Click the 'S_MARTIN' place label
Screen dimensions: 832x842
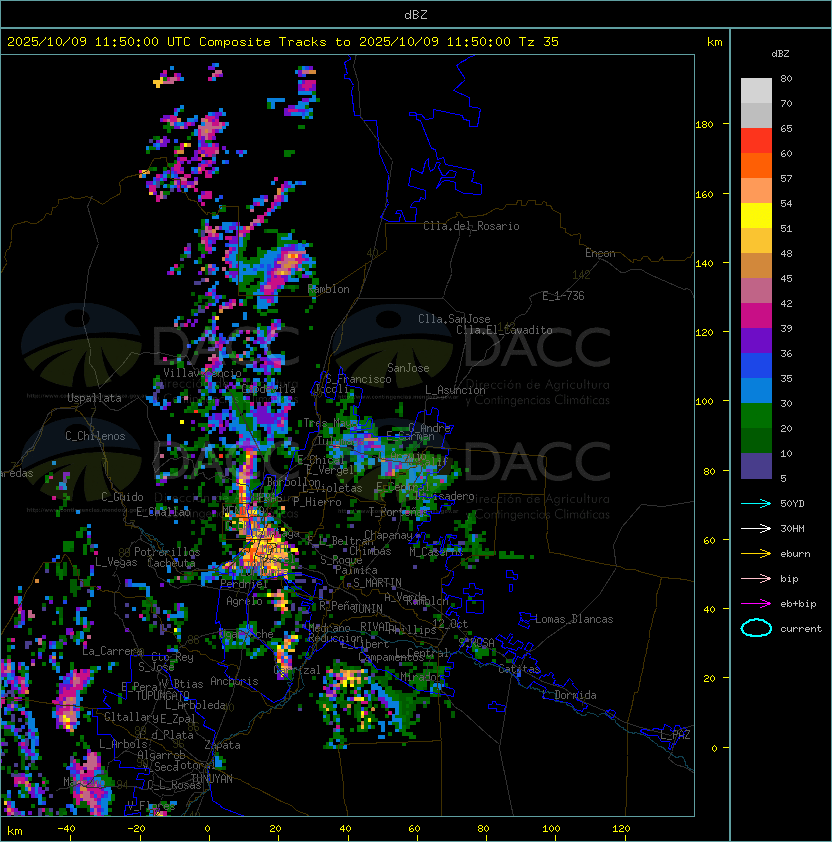(x=377, y=583)
